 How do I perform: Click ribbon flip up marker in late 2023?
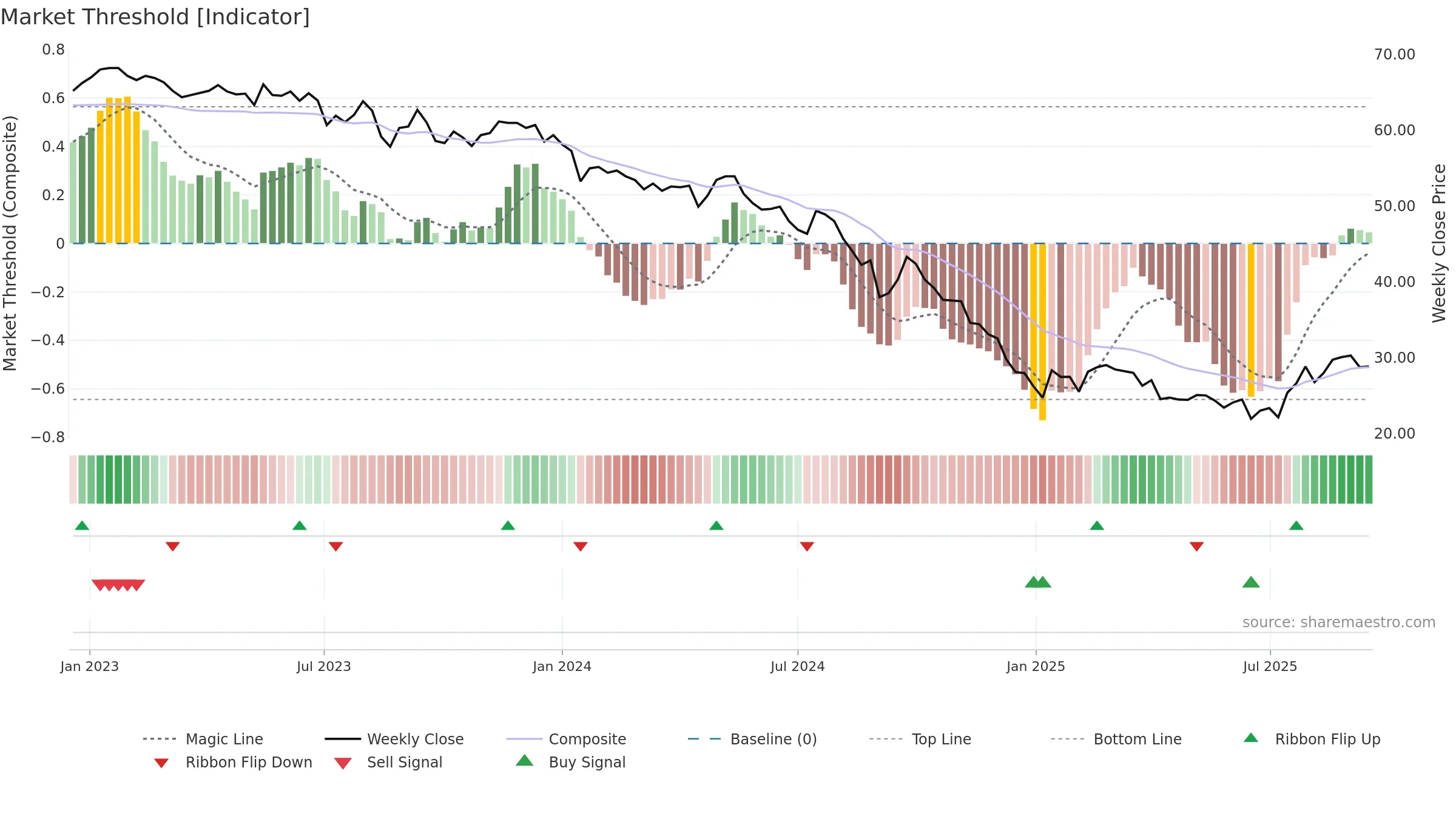[x=508, y=525]
